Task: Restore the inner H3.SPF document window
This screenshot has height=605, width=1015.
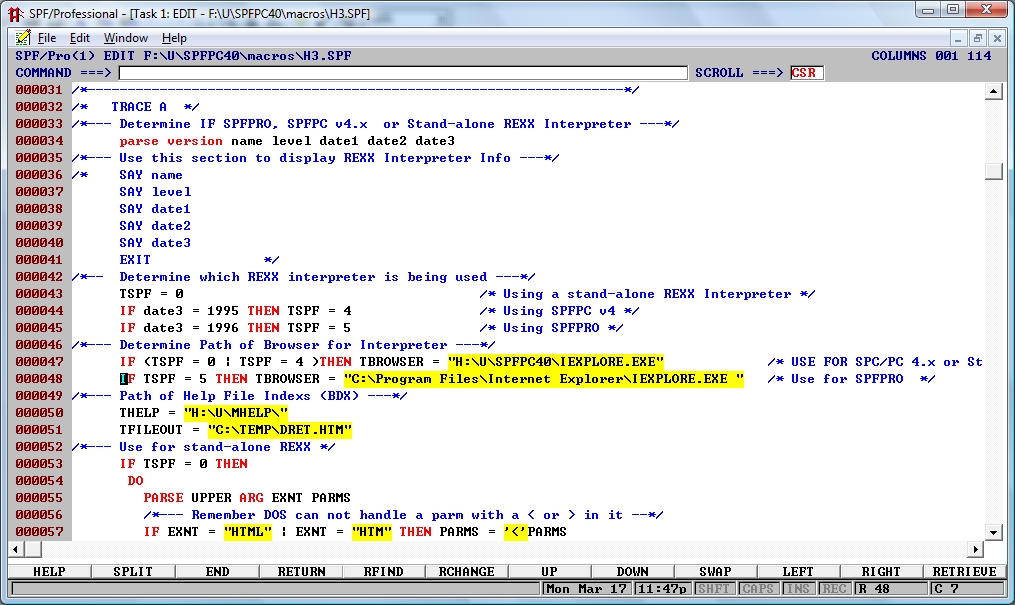Action: click(977, 39)
